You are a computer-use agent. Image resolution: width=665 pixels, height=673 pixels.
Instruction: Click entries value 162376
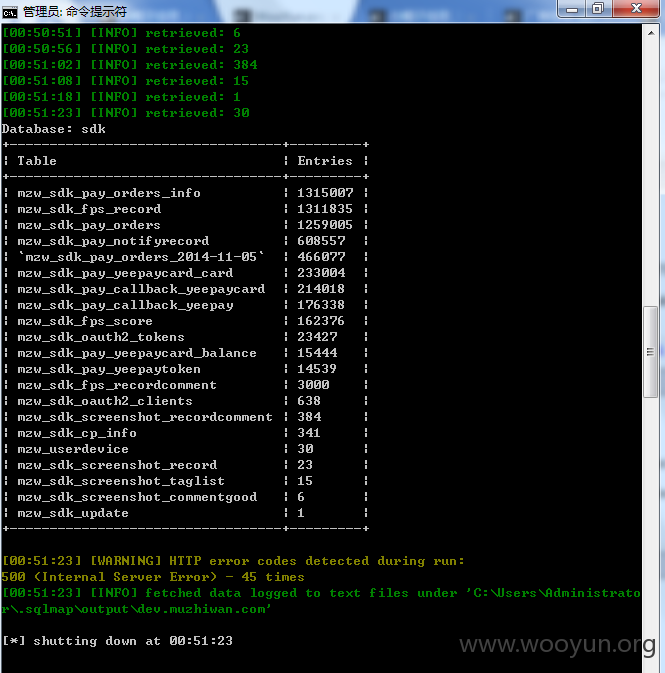pyautogui.click(x=321, y=321)
